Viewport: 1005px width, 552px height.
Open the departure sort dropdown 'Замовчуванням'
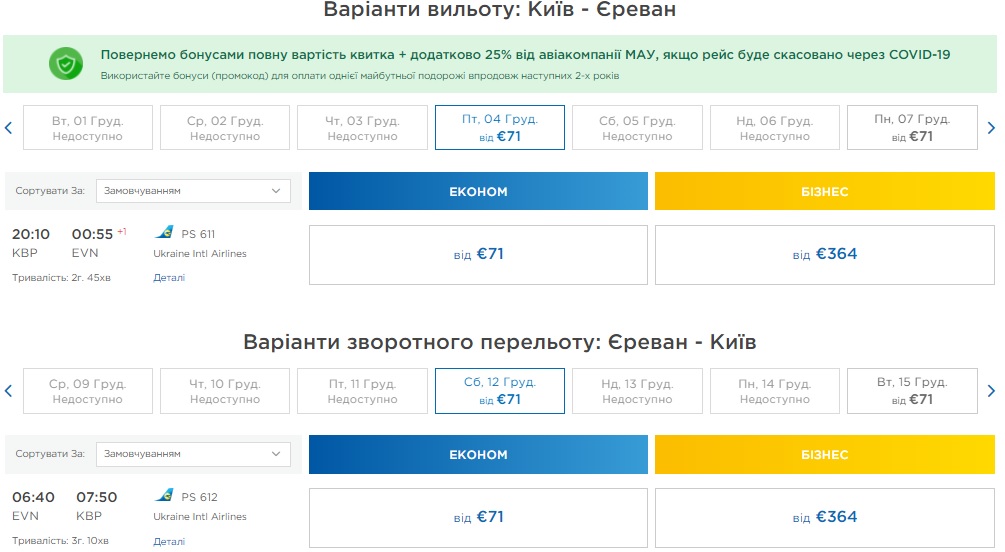point(193,190)
